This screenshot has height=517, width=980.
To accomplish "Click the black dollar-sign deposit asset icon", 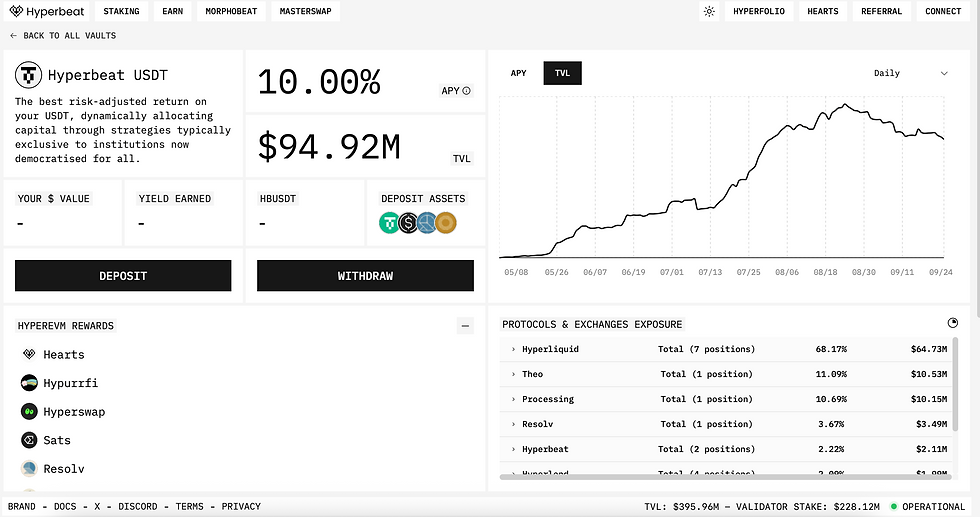I will click(x=408, y=223).
